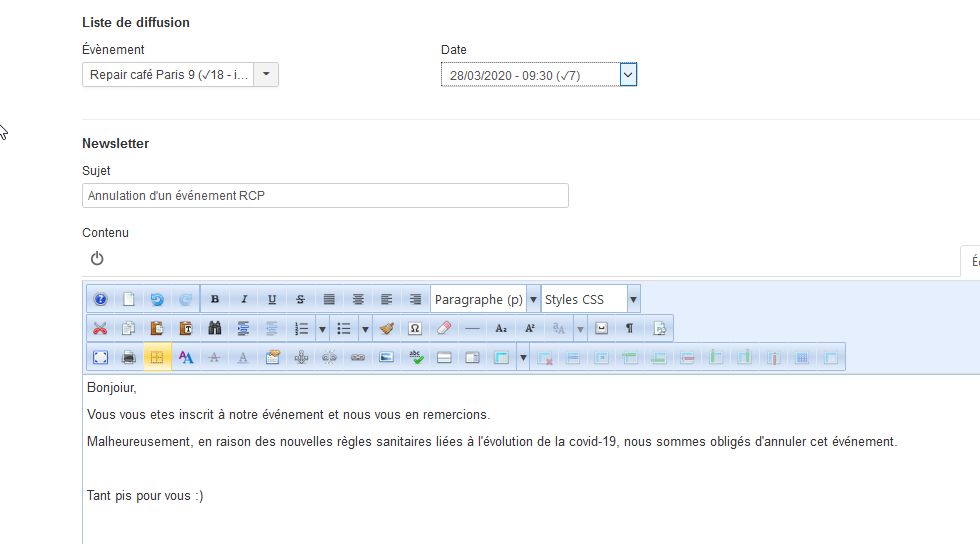Insert a bulleted list
Image resolution: width=980 pixels, height=544 pixels.
pos(344,328)
